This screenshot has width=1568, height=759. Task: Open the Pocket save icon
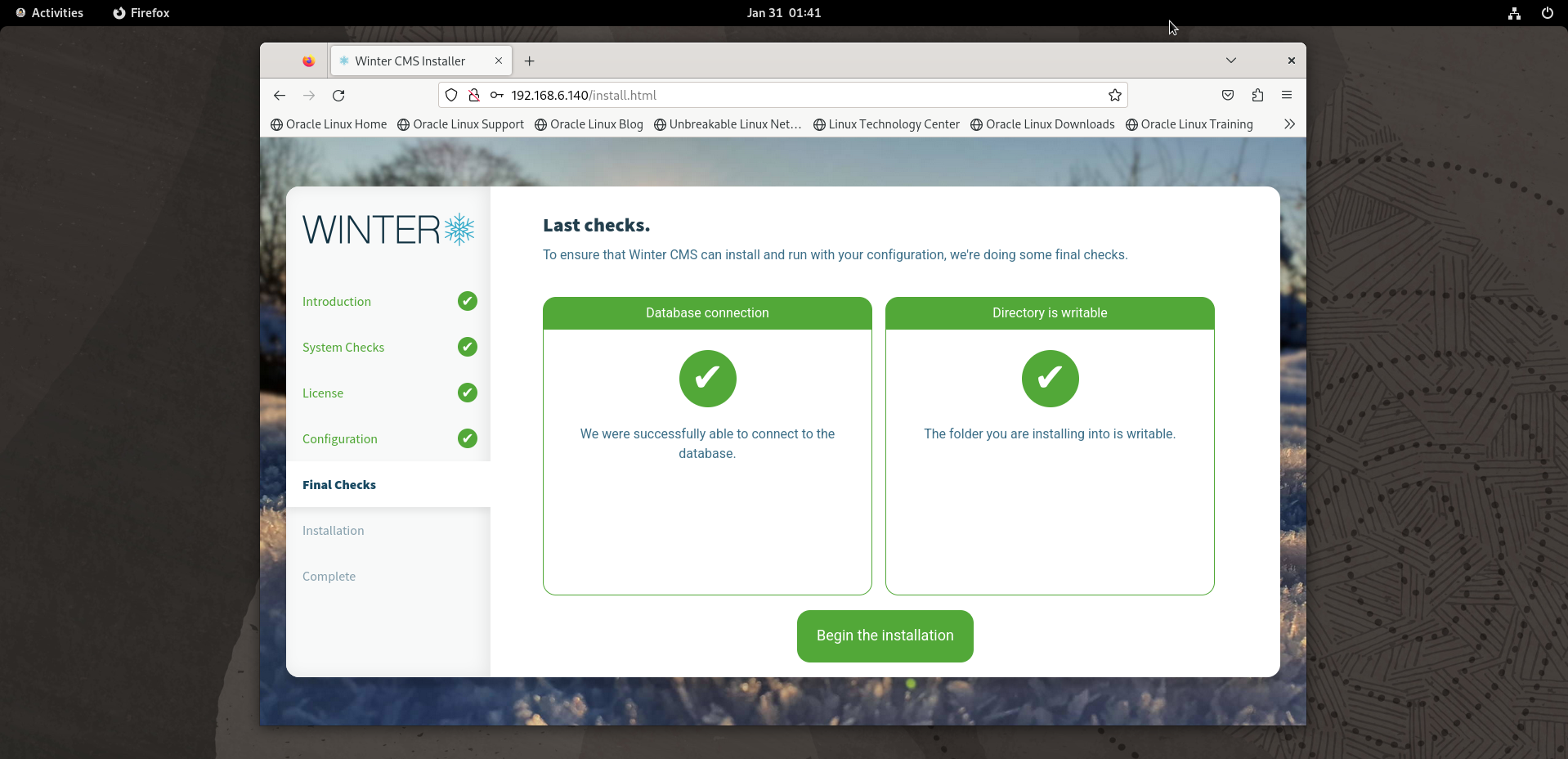[x=1228, y=96]
